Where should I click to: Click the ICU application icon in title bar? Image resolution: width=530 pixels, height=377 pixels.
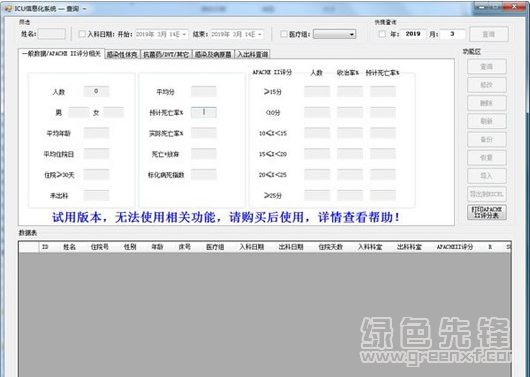[8, 9]
